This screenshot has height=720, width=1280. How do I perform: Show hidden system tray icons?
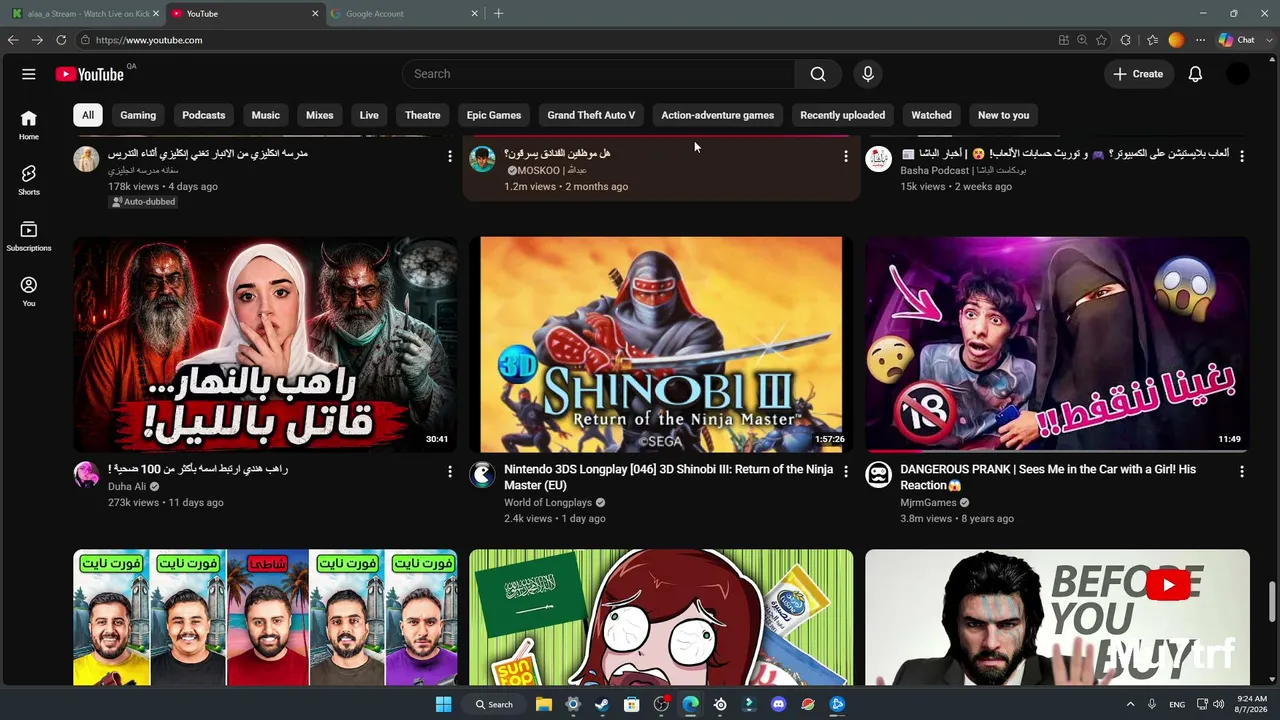tap(1130, 704)
